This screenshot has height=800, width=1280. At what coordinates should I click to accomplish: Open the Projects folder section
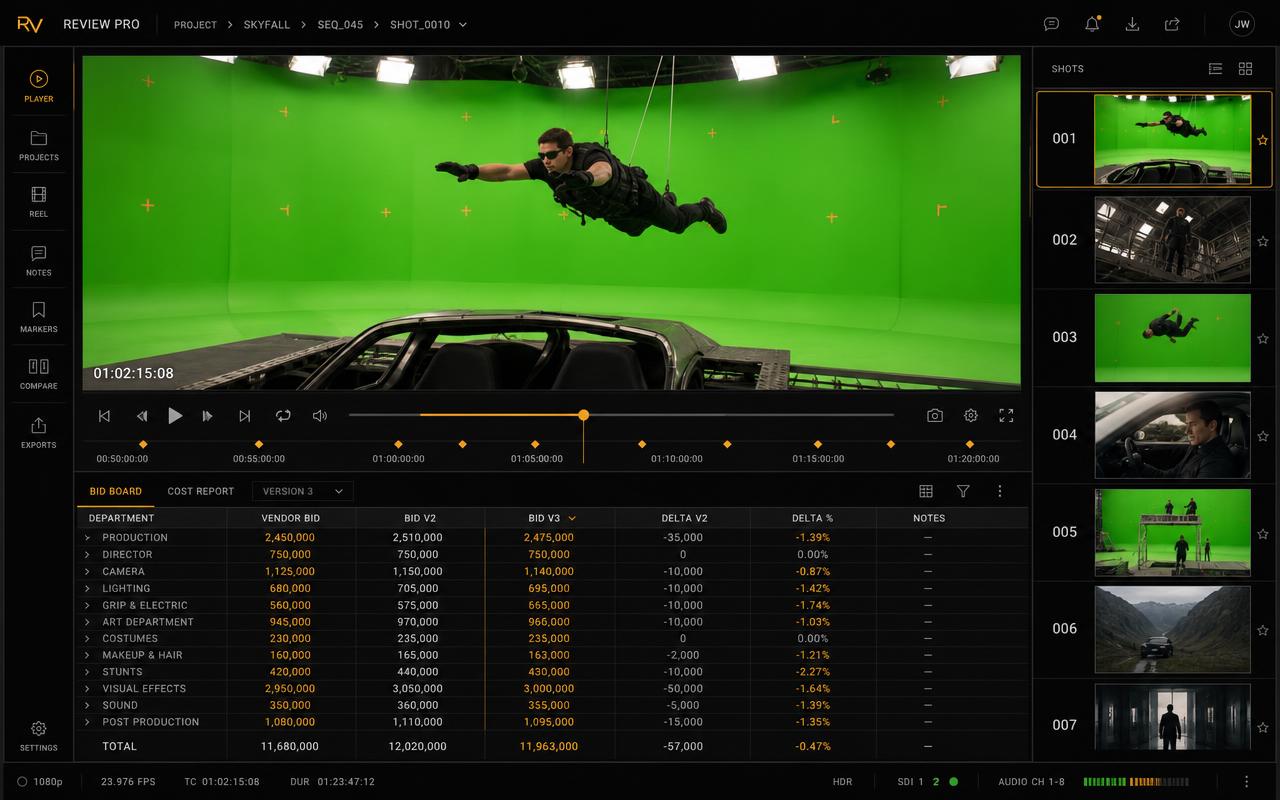(x=38, y=144)
